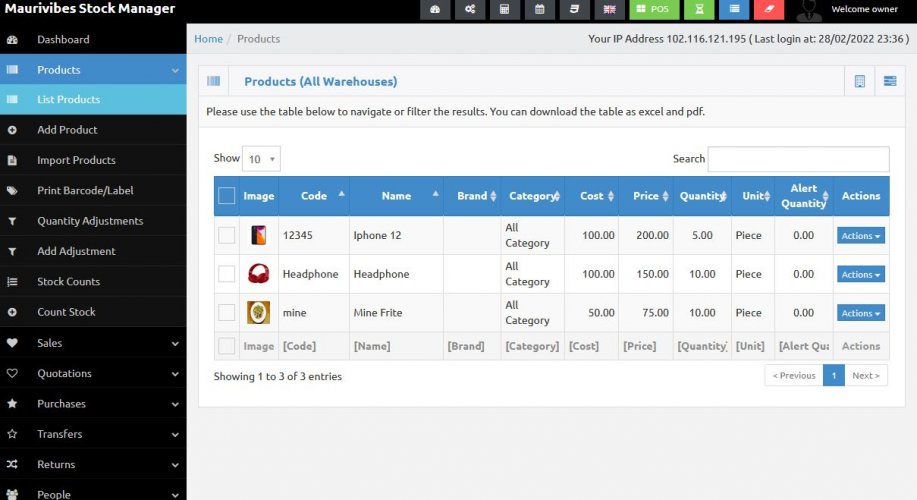
Task: Click the UK flag language icon
Action: tap(609, 9)
